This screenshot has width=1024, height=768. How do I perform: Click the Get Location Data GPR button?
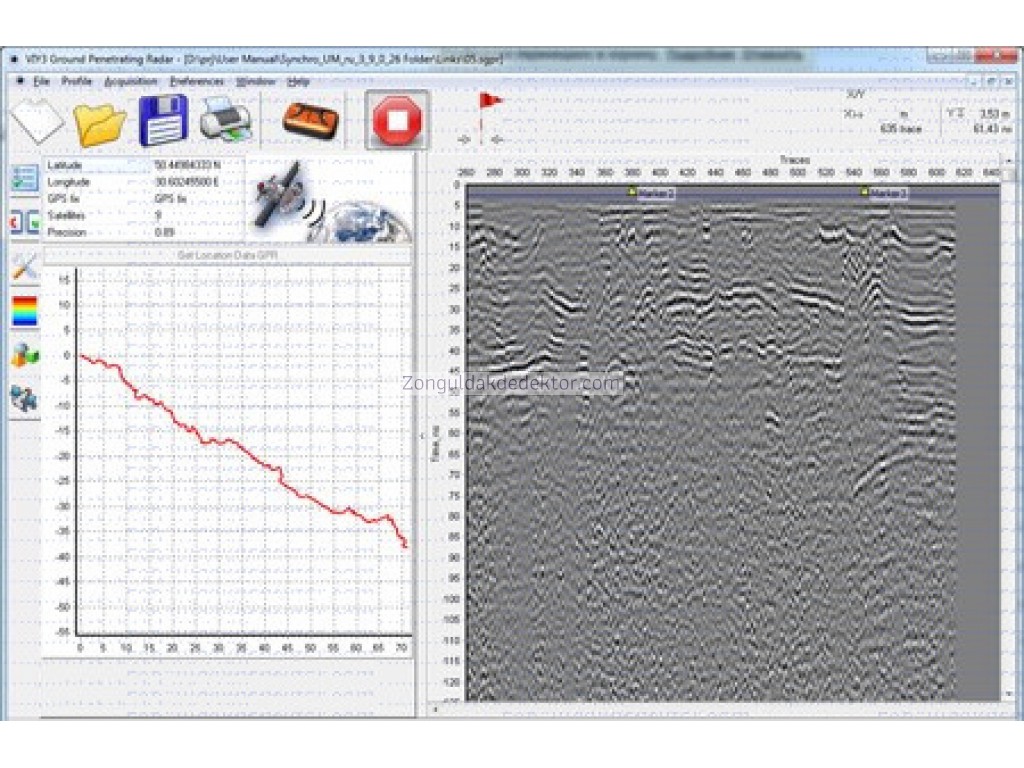[x=227, y=255]
